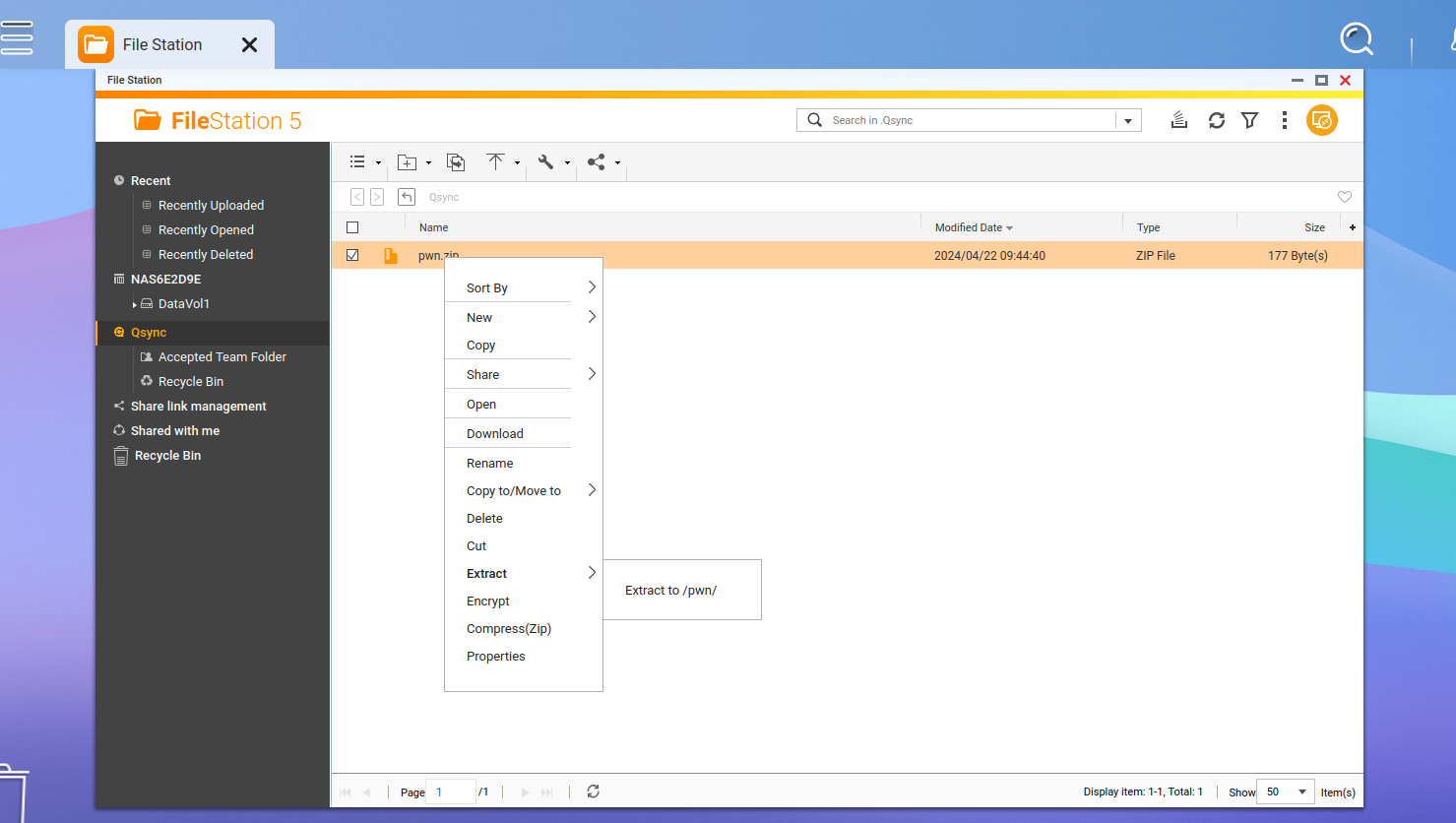
Task: Open the desktop search magnifier
Action: [1357, 39]
